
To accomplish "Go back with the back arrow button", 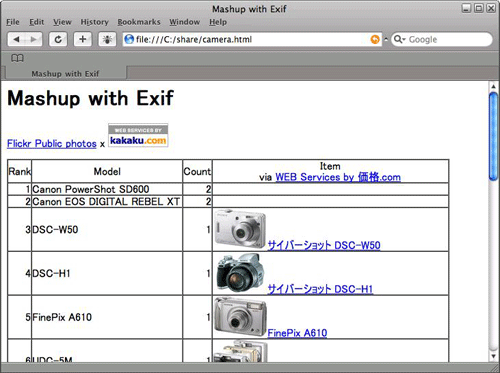I will [x=16, y=39].
